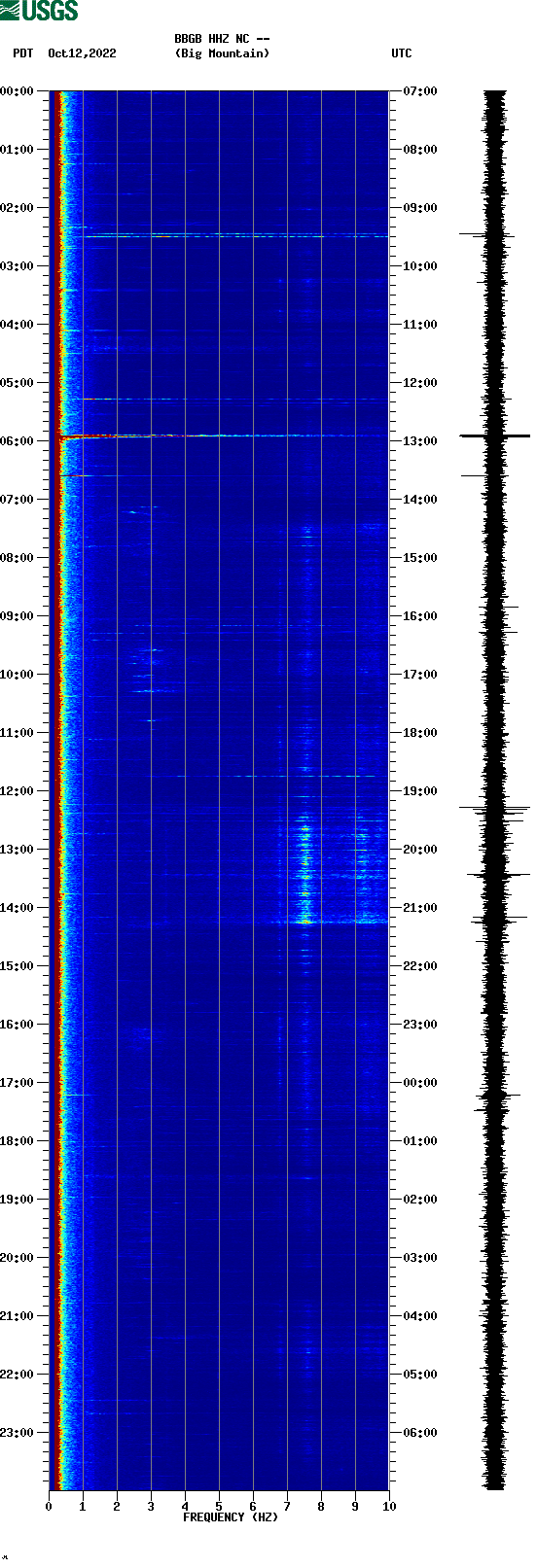This screenshot has height=1568, width=537.
Task: Click the PDT timezone label
Action: point(22,53)
